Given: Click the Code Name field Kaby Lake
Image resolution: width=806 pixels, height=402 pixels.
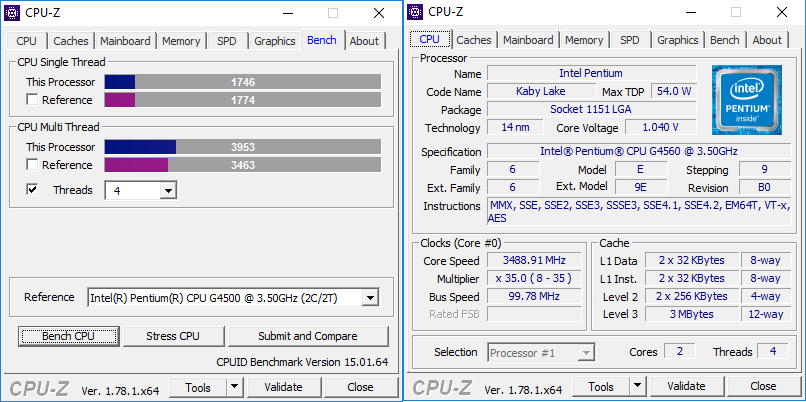Looking at the screenshot, I should pos(541,91).
